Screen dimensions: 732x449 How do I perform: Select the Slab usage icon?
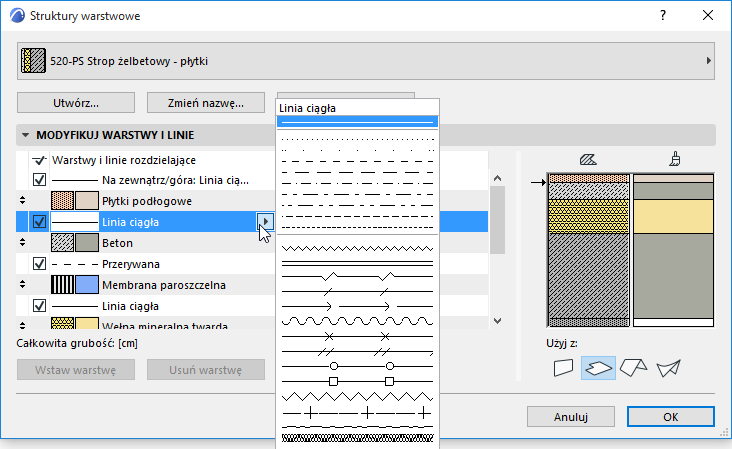tap(599, 368)
